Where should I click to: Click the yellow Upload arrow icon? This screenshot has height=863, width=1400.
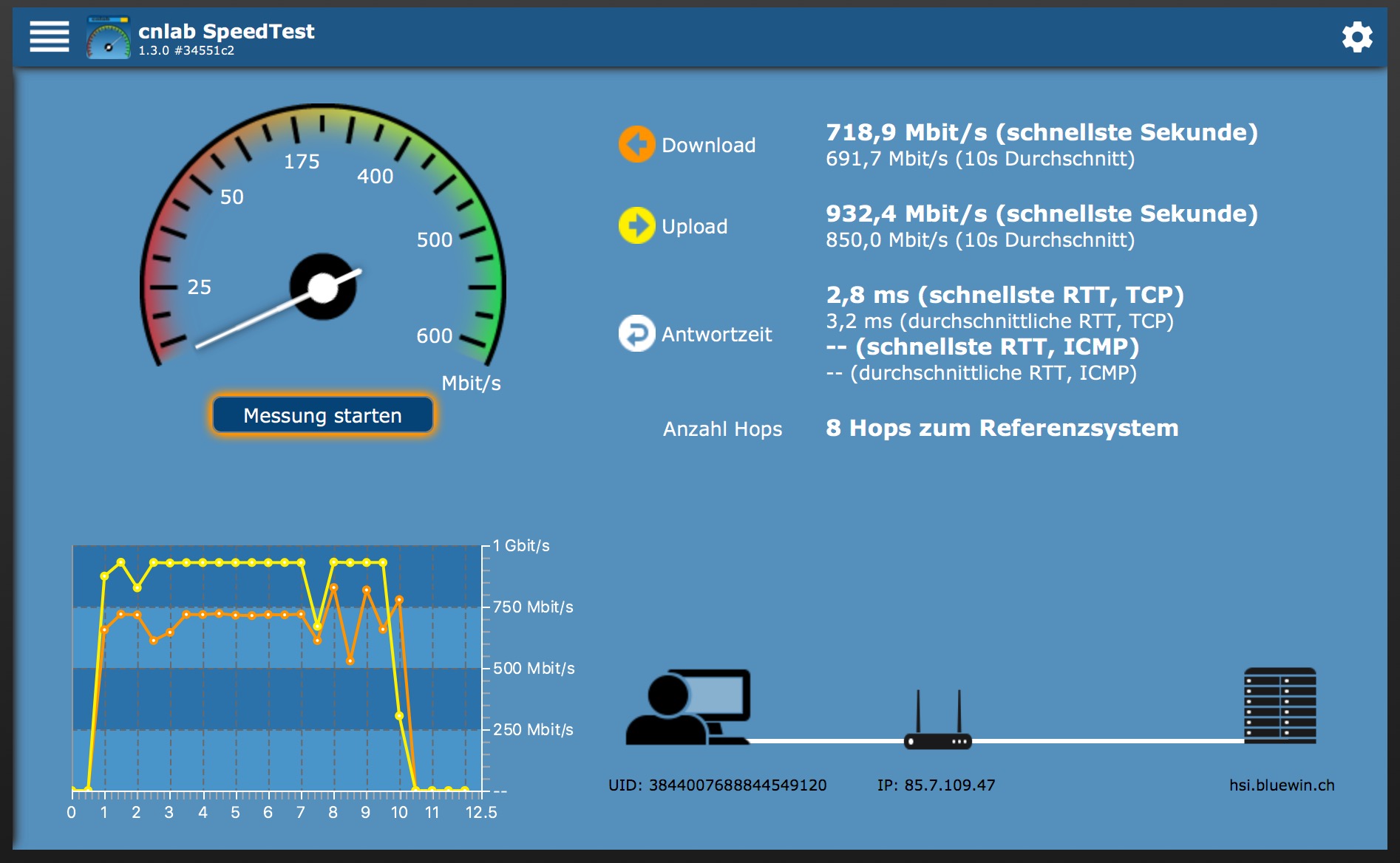[x=636, y=225]
